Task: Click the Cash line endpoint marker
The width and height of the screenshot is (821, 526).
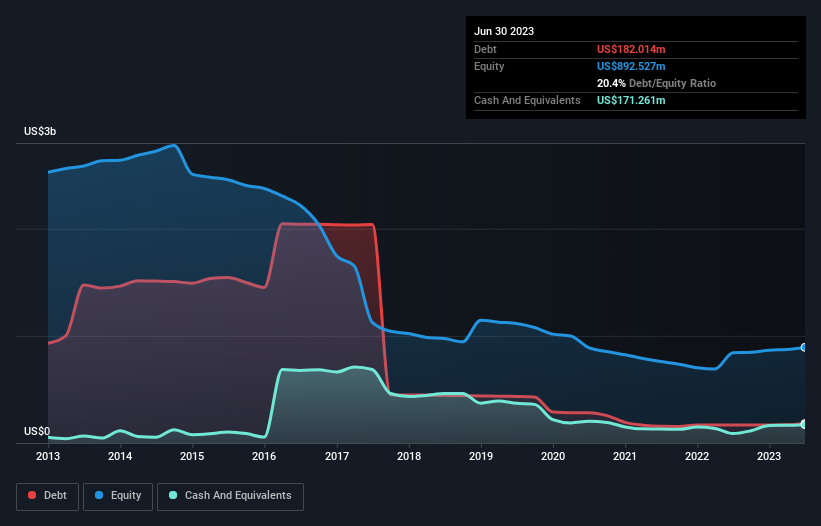Action: [804, 424]
